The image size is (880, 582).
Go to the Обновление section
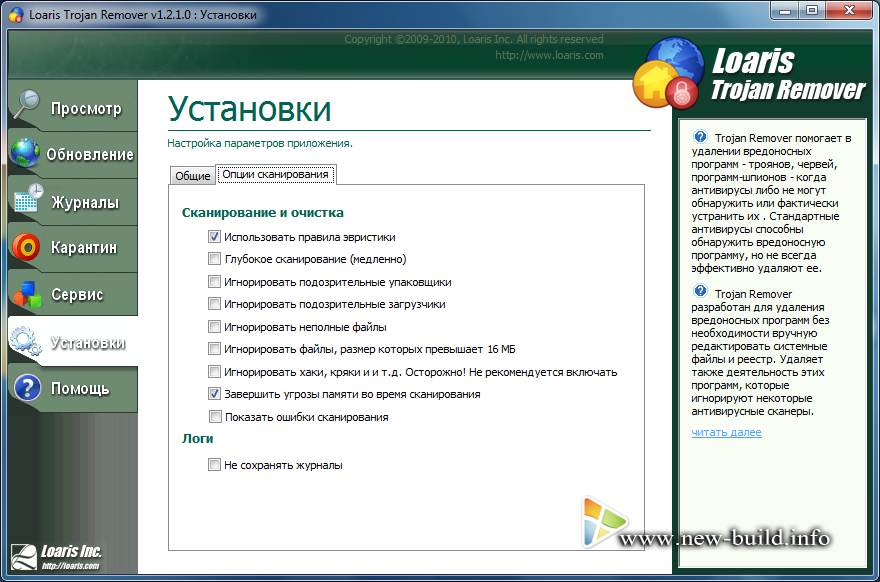click(x=73, y=154)
